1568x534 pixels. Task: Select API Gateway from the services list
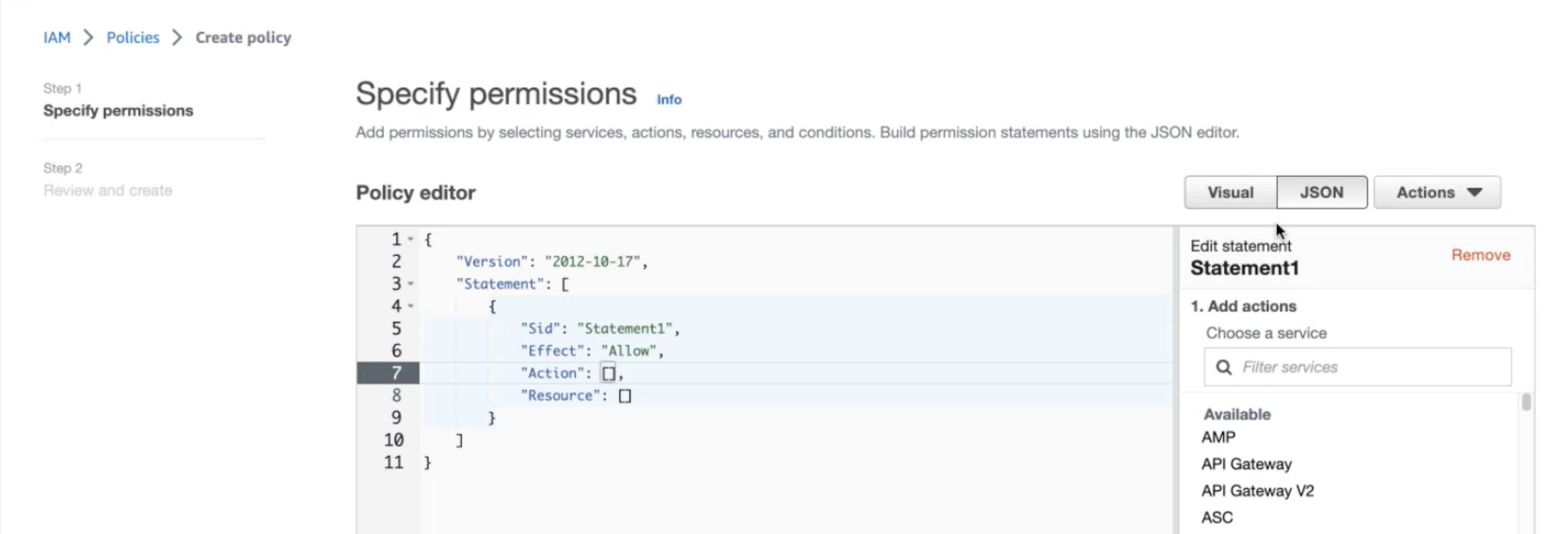point(1246,464)
